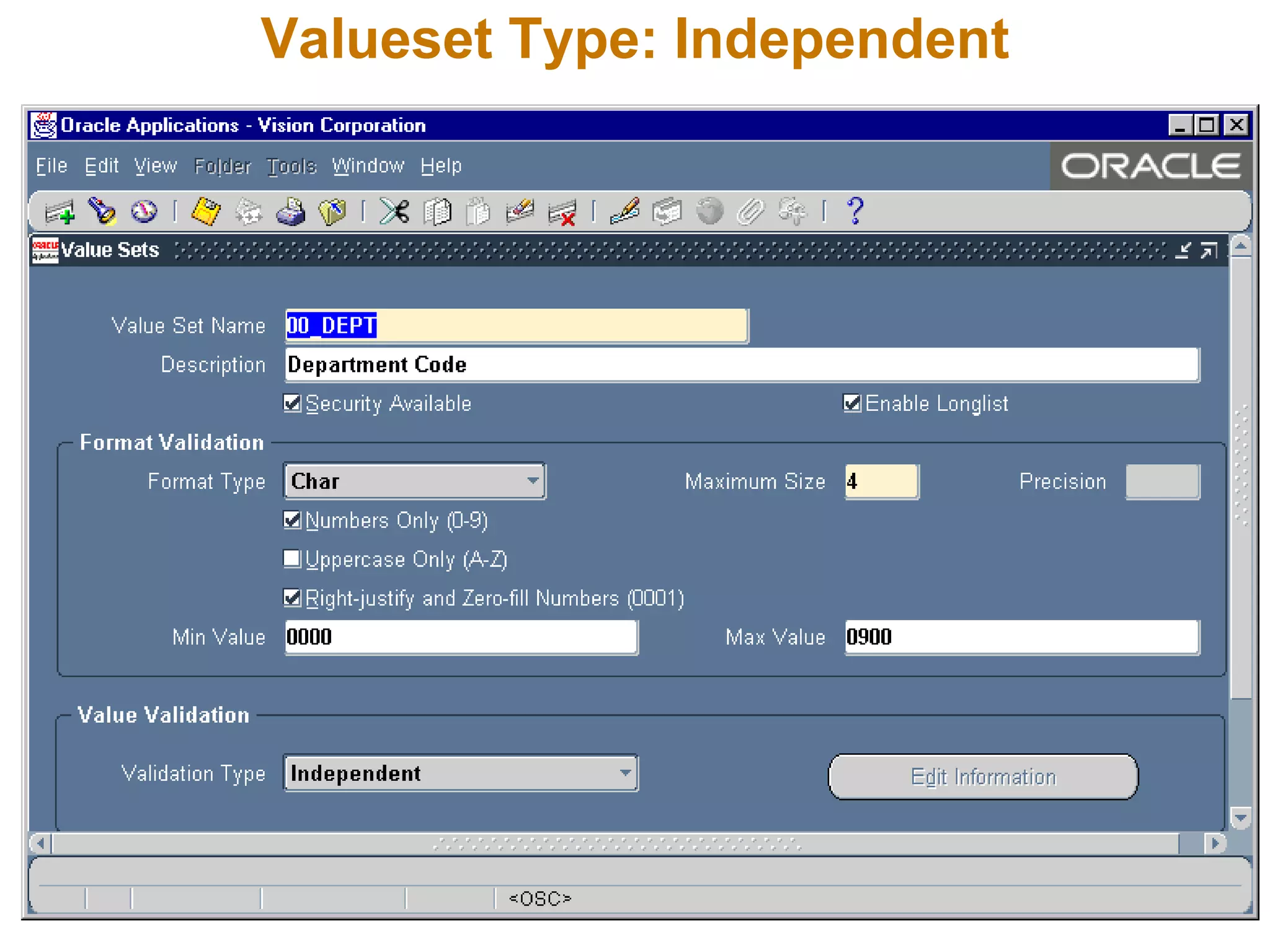Click the Value Sets window title icon
The image size is (1270, 952).
click(45, 250)
